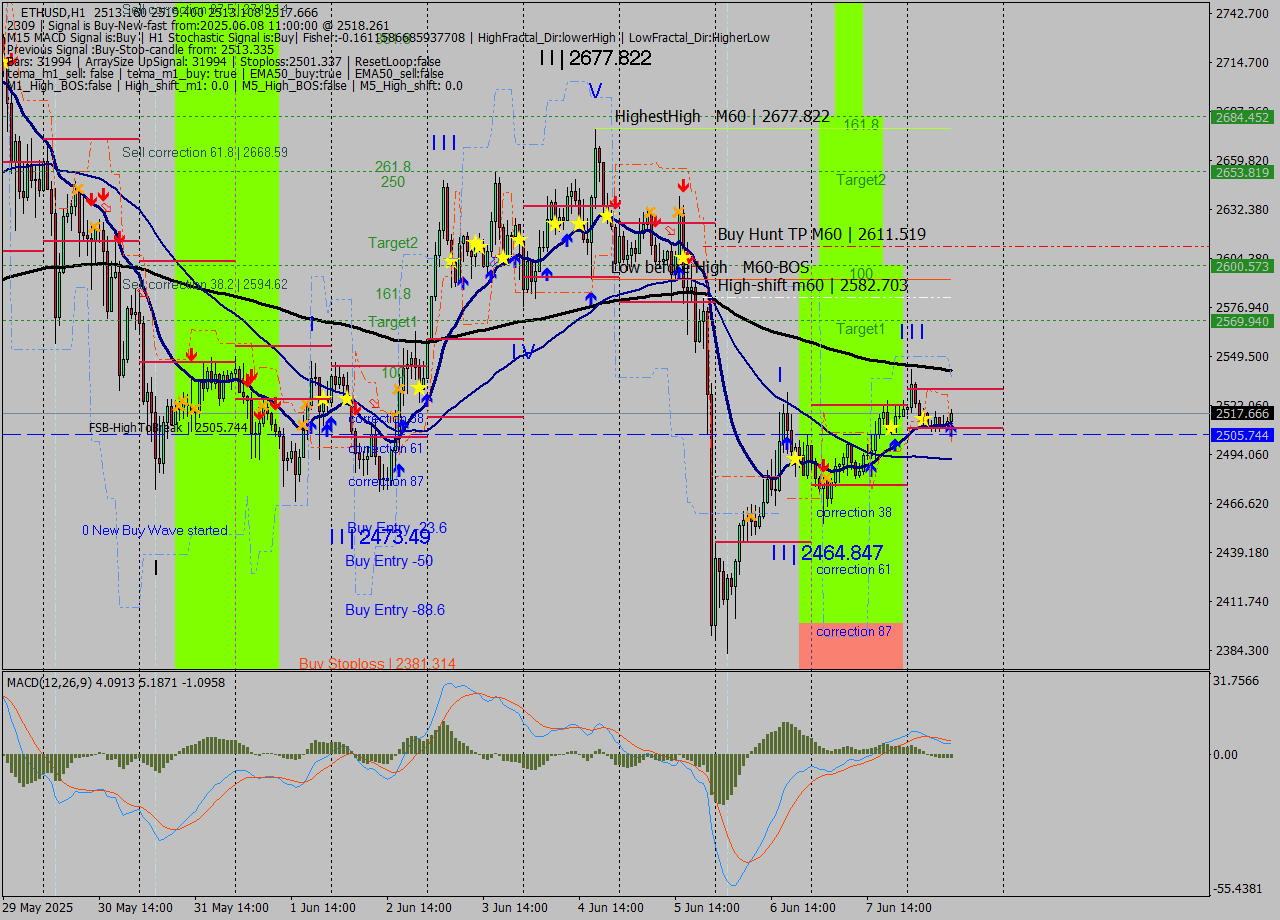The image size is (1280, 920).
Task: Click a blue buy arrow near the 6 Jun lows
Action: pyautogui.click(x=871, y=467)
